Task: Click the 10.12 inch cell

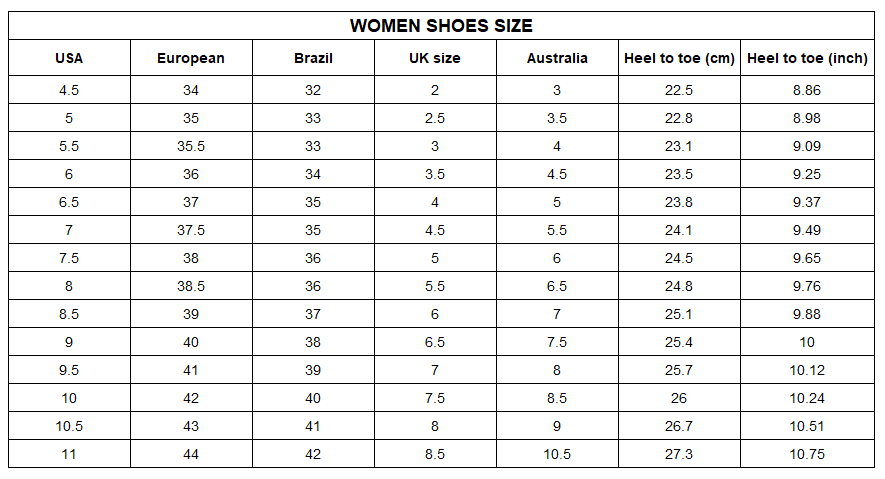Action: [x=807, y=370]
